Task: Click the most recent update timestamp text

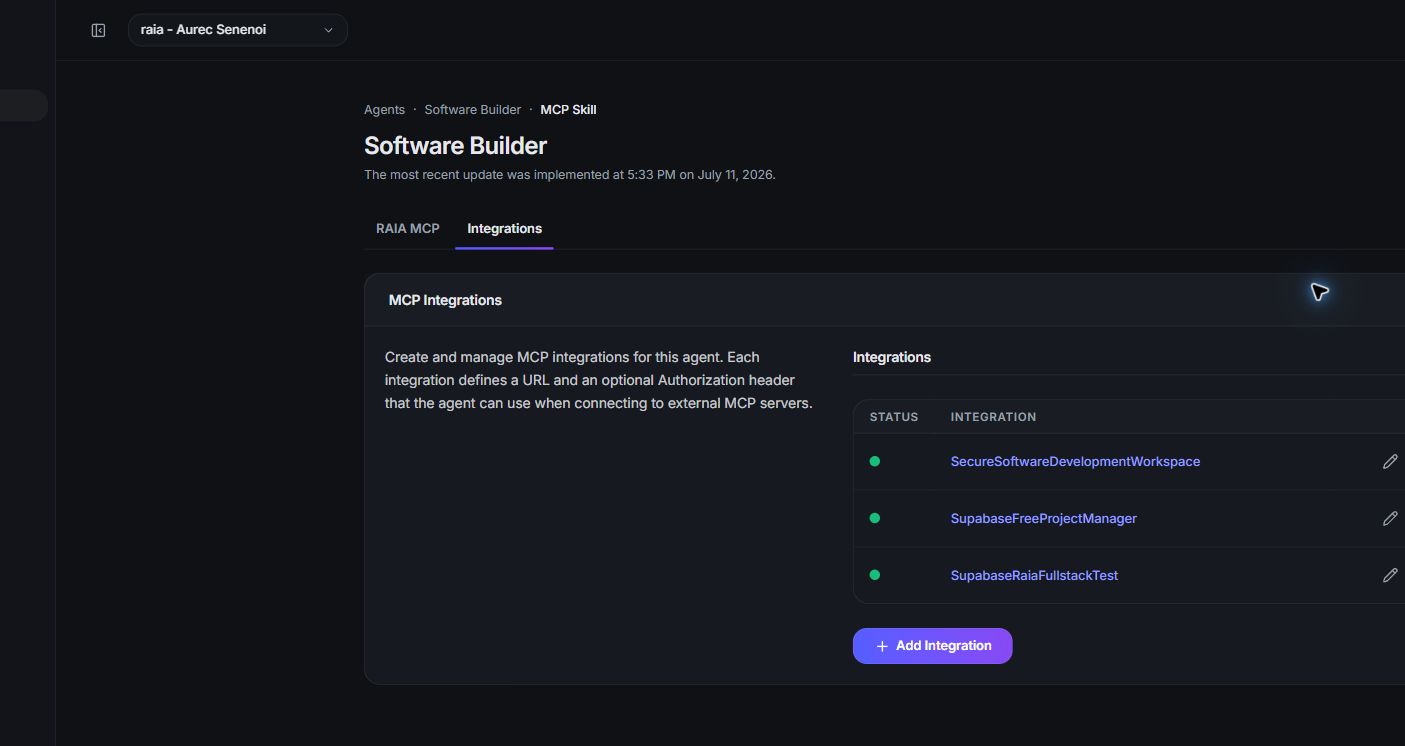Action: 570,174
